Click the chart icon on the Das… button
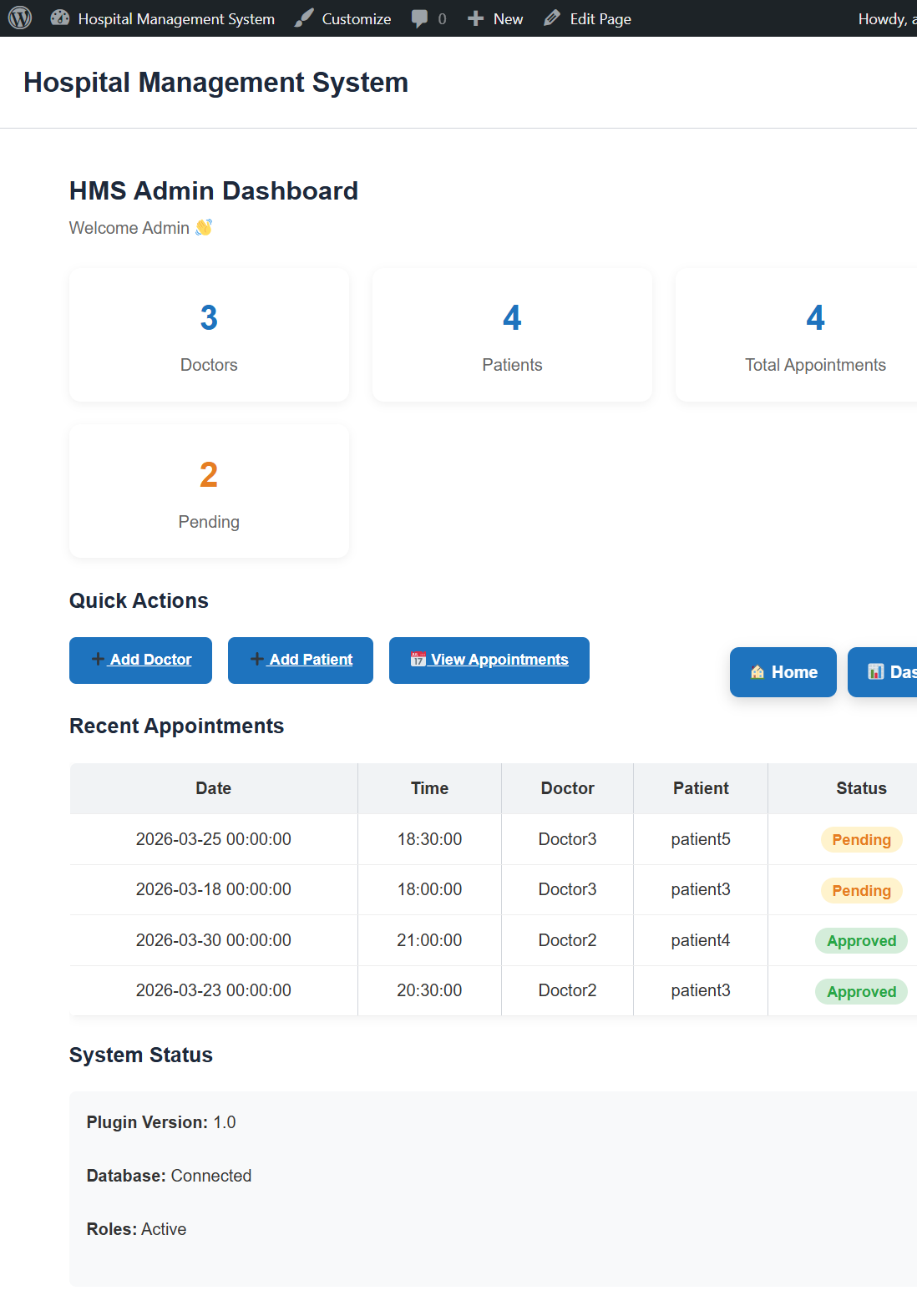 point(876,672)
